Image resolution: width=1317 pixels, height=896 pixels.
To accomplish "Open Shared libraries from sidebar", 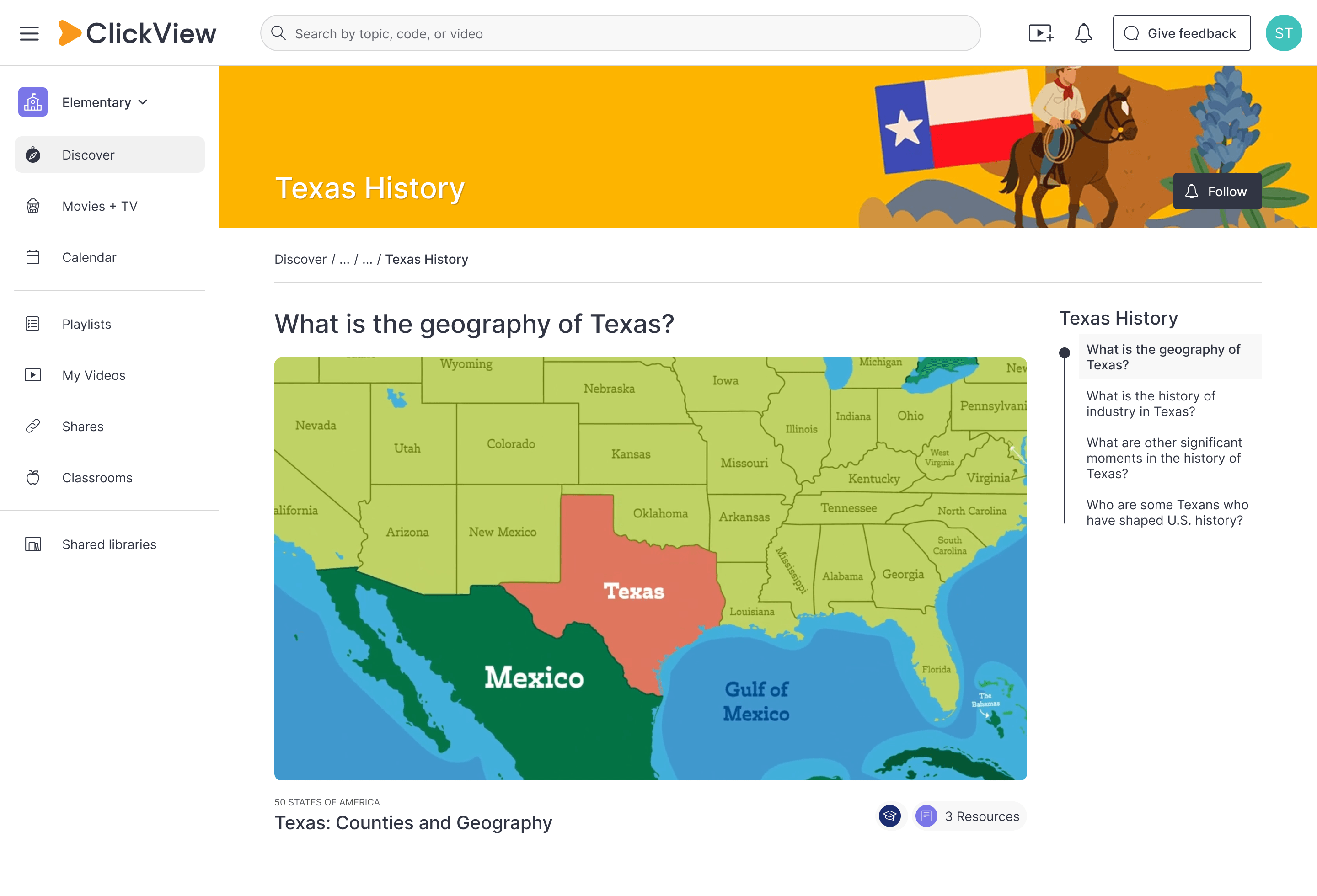I will point(109,544).
